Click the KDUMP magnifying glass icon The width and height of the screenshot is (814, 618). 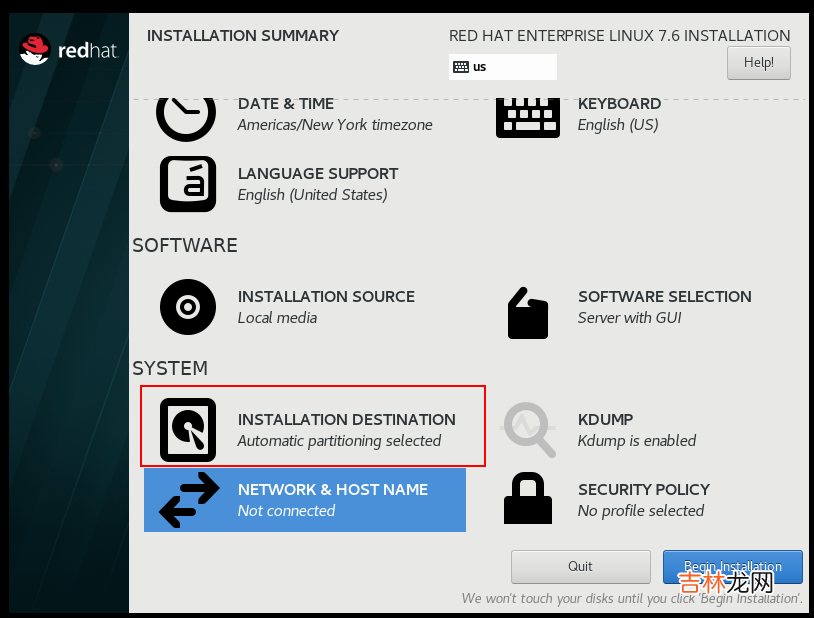coord(528,430)
